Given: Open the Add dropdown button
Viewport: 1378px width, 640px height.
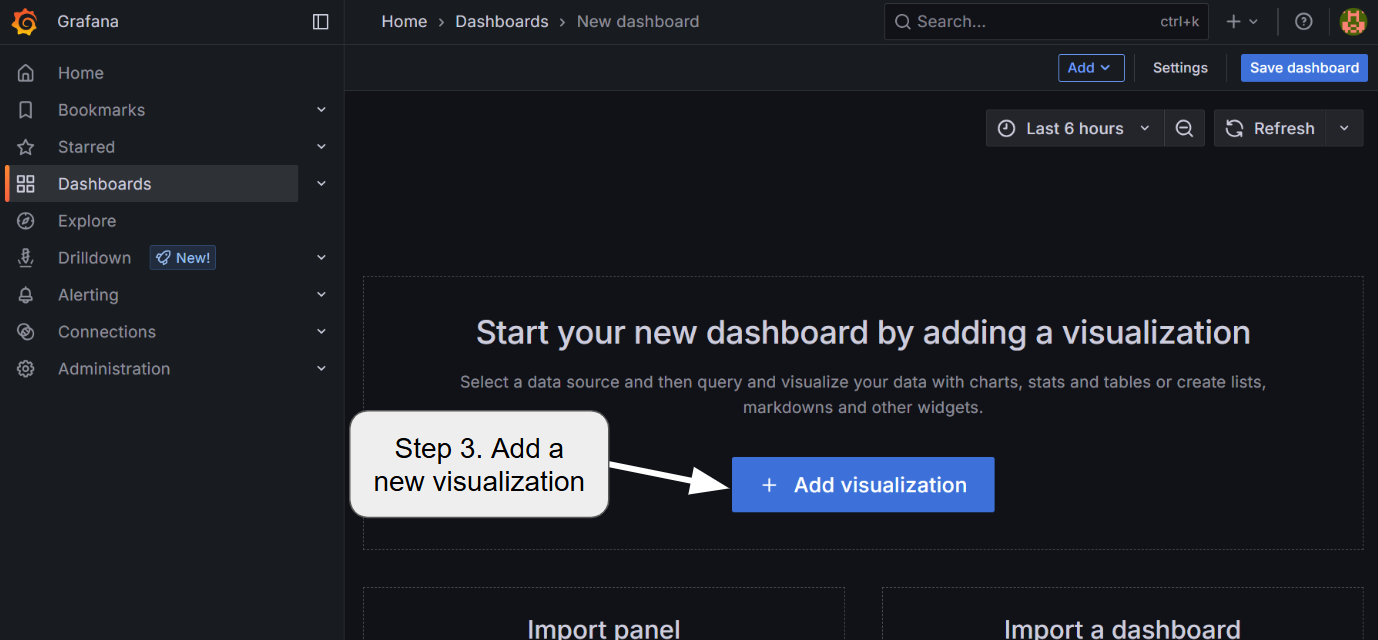Looking at the screenshot, I should click(1091, 68).
